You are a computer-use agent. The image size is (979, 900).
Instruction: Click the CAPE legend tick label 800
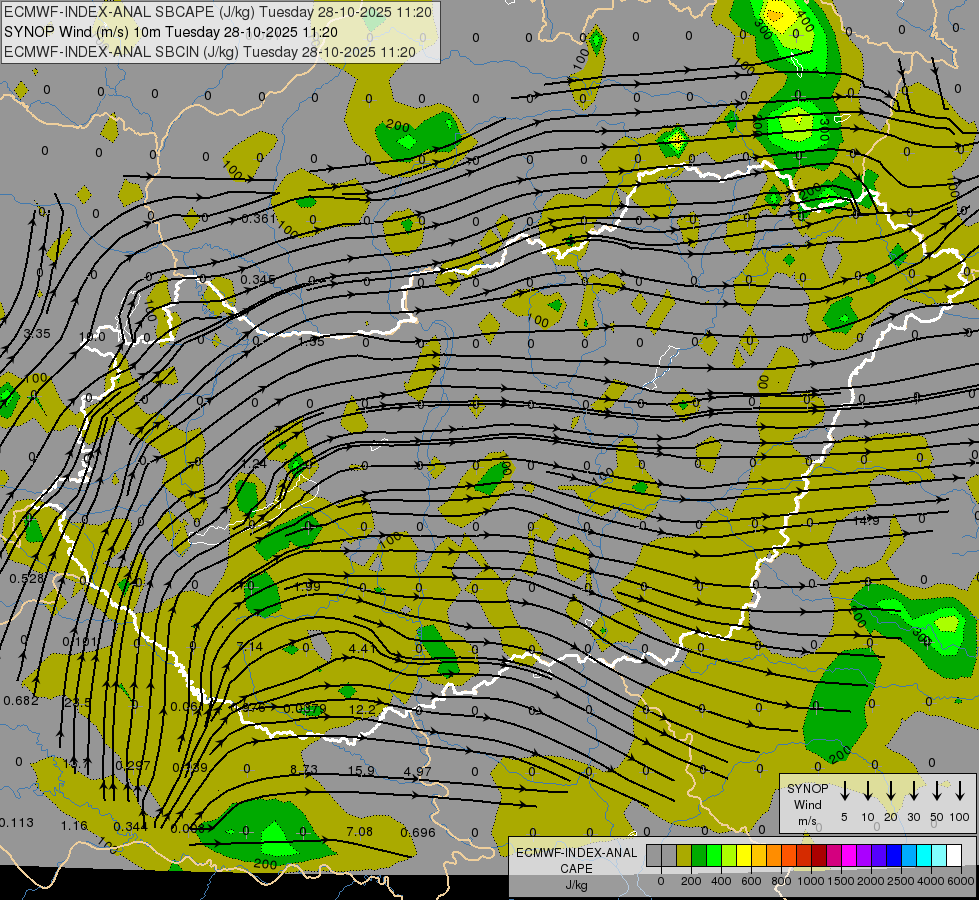pos(781,881)
